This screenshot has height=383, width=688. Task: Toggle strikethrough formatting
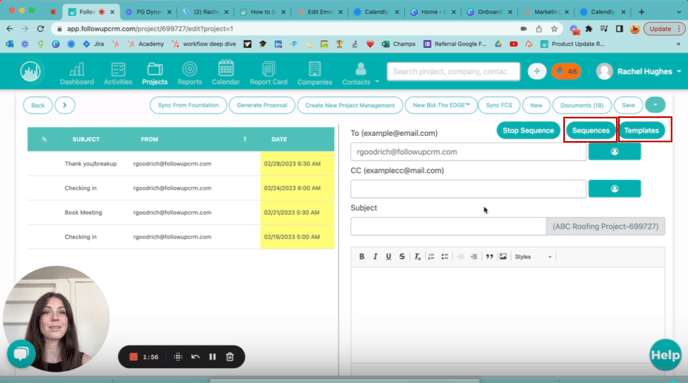(402, 257)
